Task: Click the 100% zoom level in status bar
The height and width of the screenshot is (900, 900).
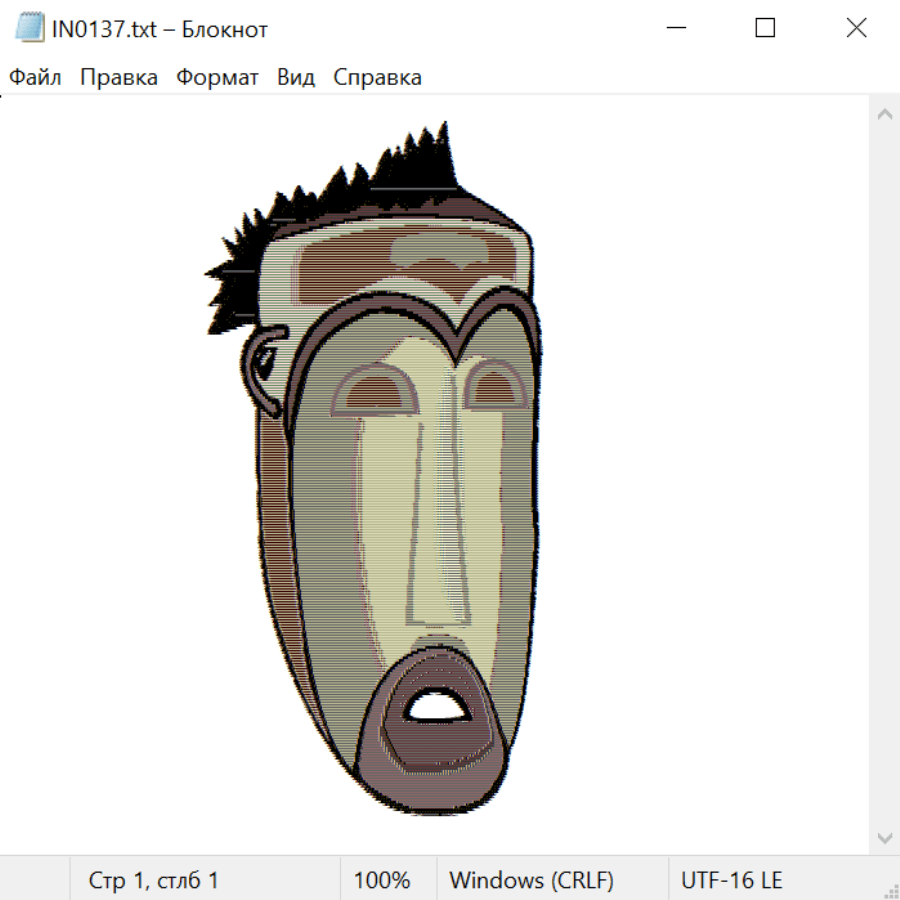Action: click(382, 881)
